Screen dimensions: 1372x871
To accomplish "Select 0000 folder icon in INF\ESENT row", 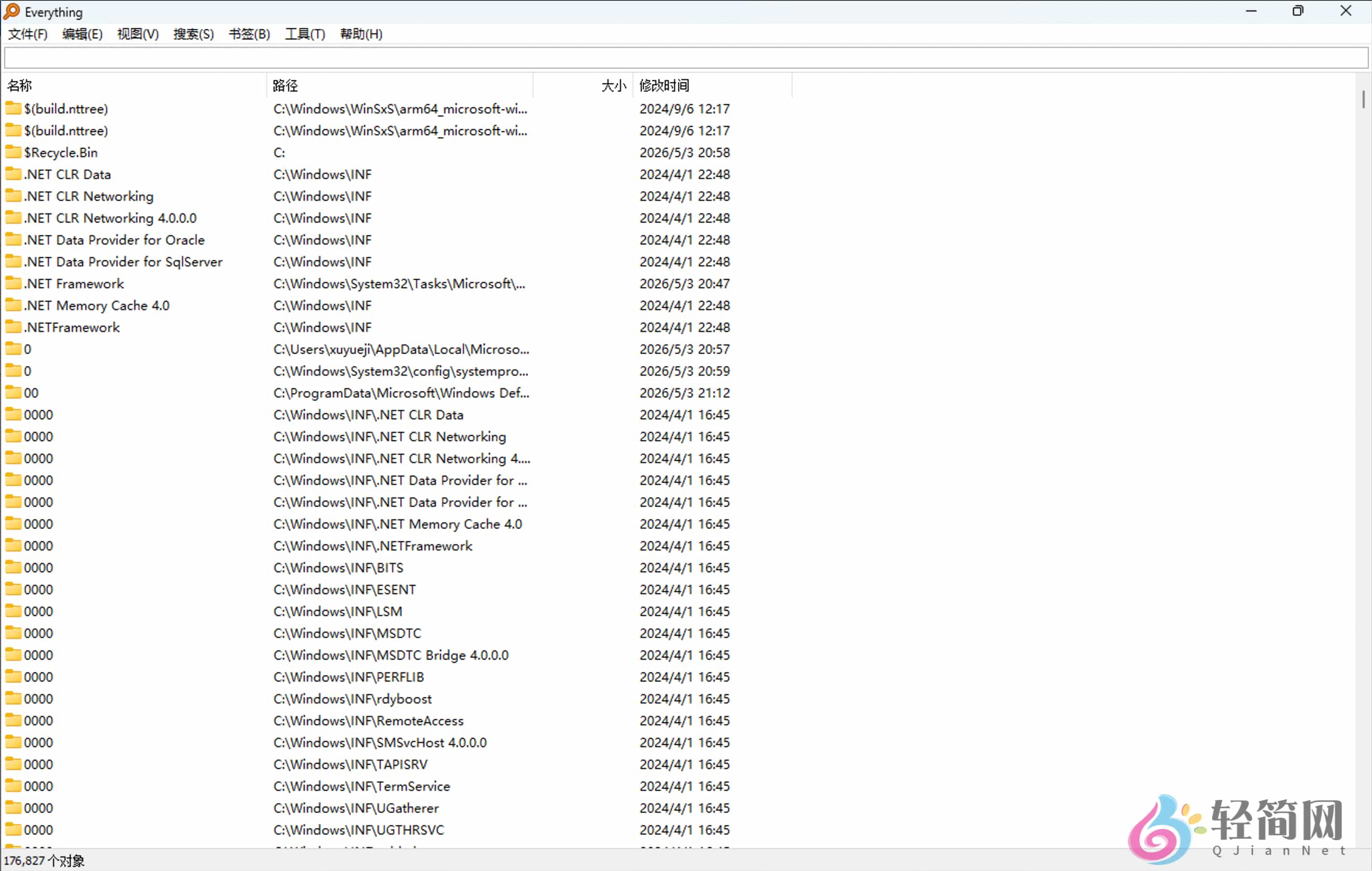I will point(13,589).
